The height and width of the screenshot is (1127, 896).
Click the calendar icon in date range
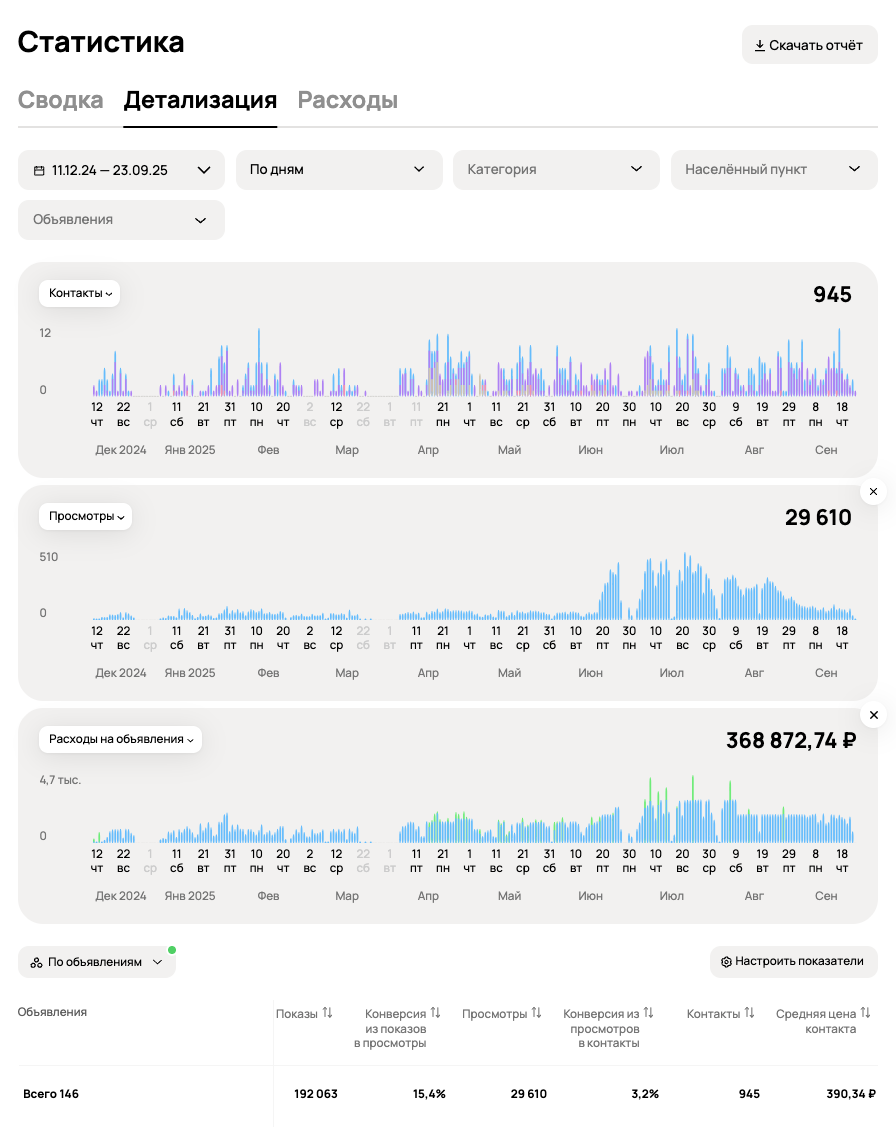pyautogui.click(x=39, y=170)
